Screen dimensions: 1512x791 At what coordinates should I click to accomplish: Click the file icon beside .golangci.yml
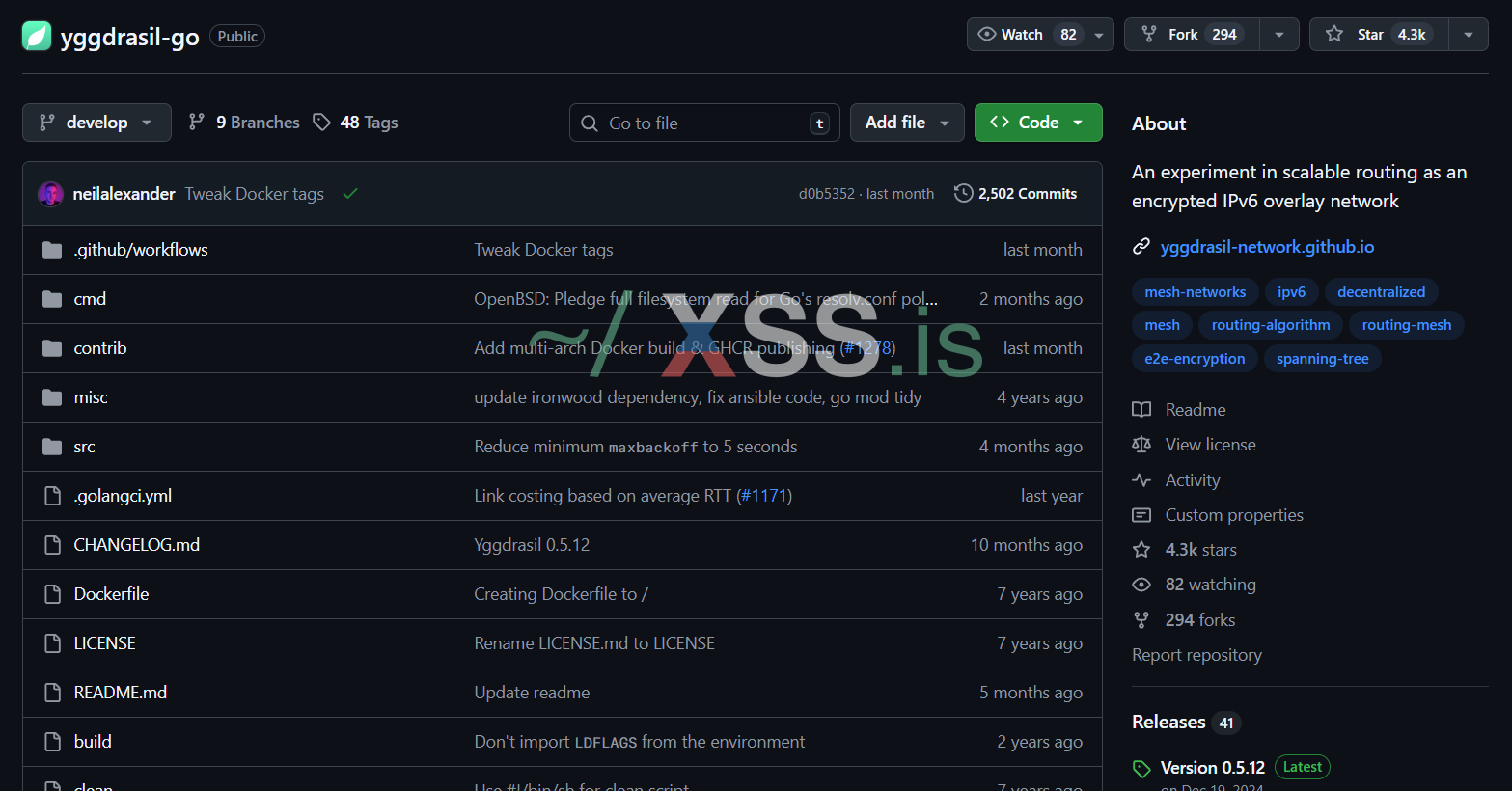(53, 496)
